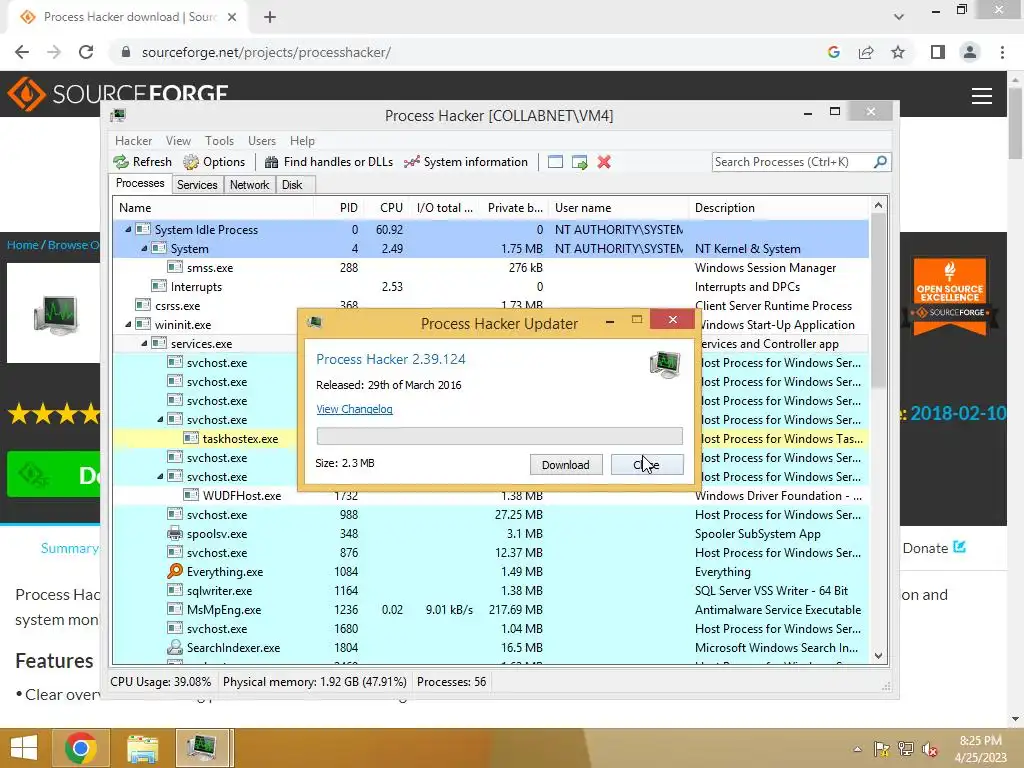
Task: Click the Chrome address bar URL
Action: click(266, 52)
